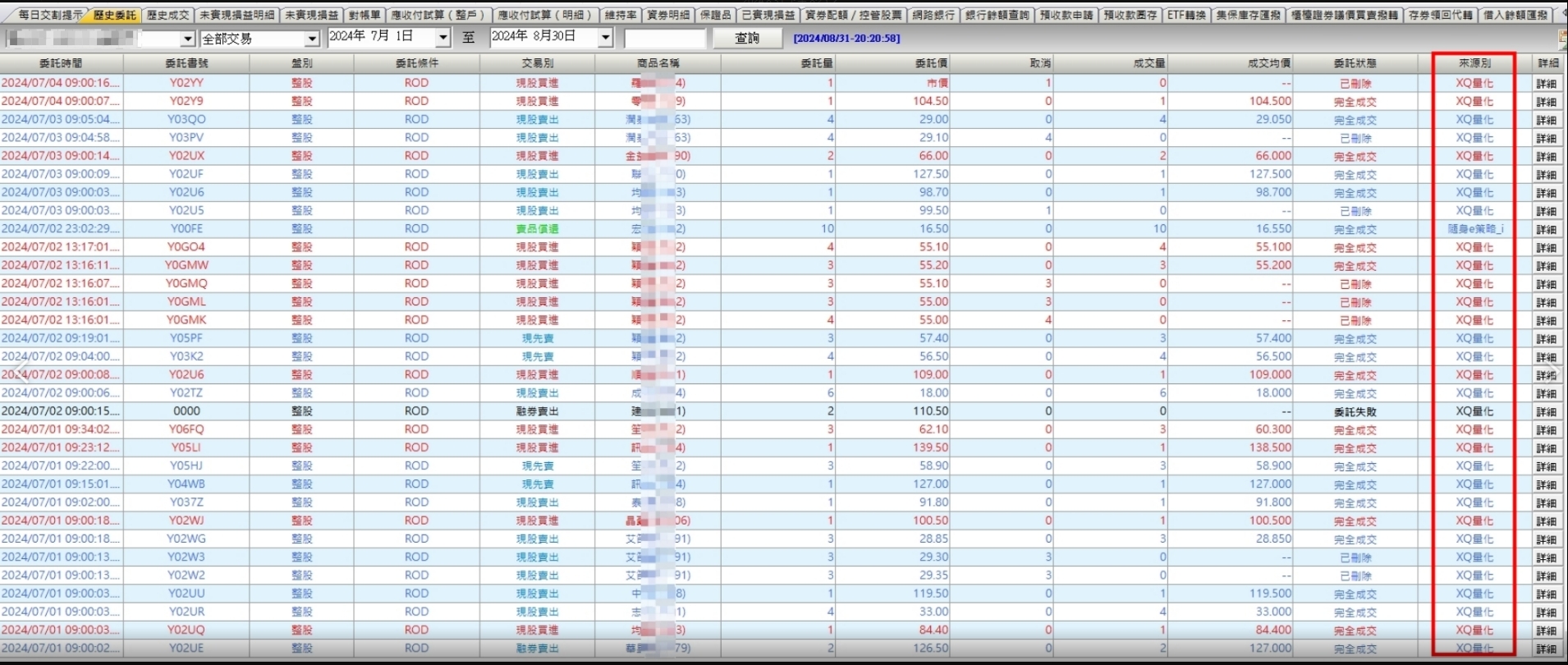Click 詳細 for order Y00FE

tap(1547, 230)
